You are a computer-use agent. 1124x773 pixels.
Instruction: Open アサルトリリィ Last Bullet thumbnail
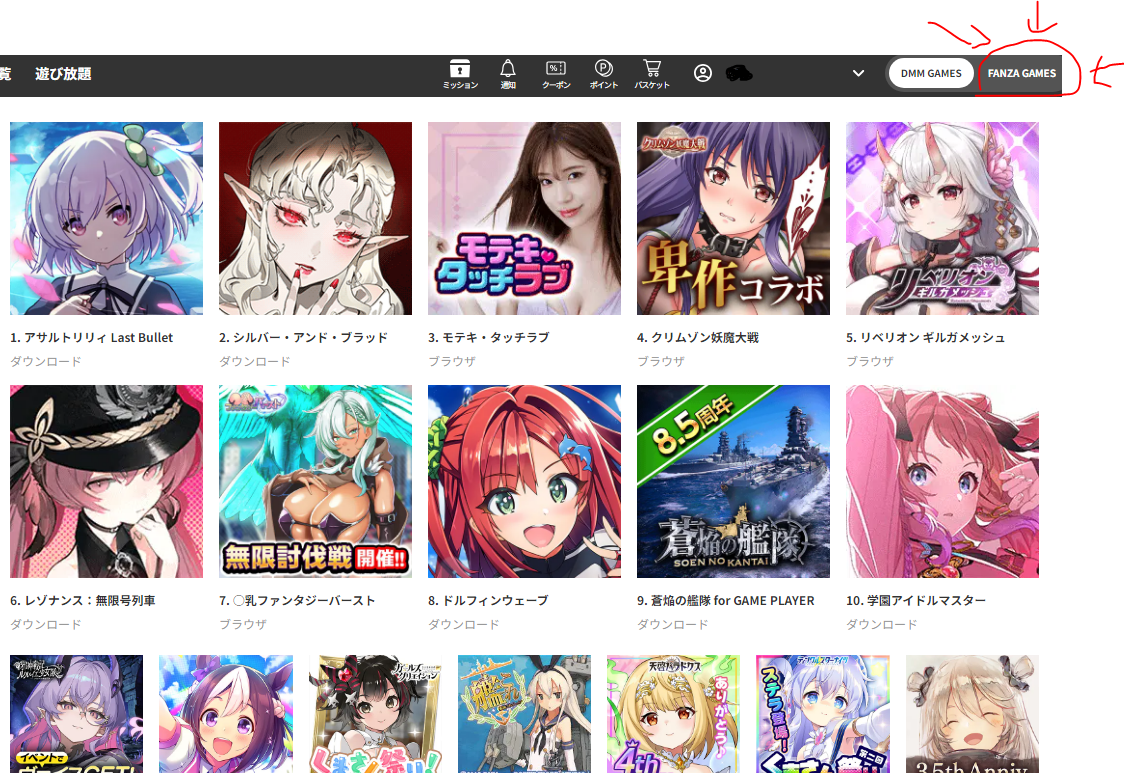(106, 218)
